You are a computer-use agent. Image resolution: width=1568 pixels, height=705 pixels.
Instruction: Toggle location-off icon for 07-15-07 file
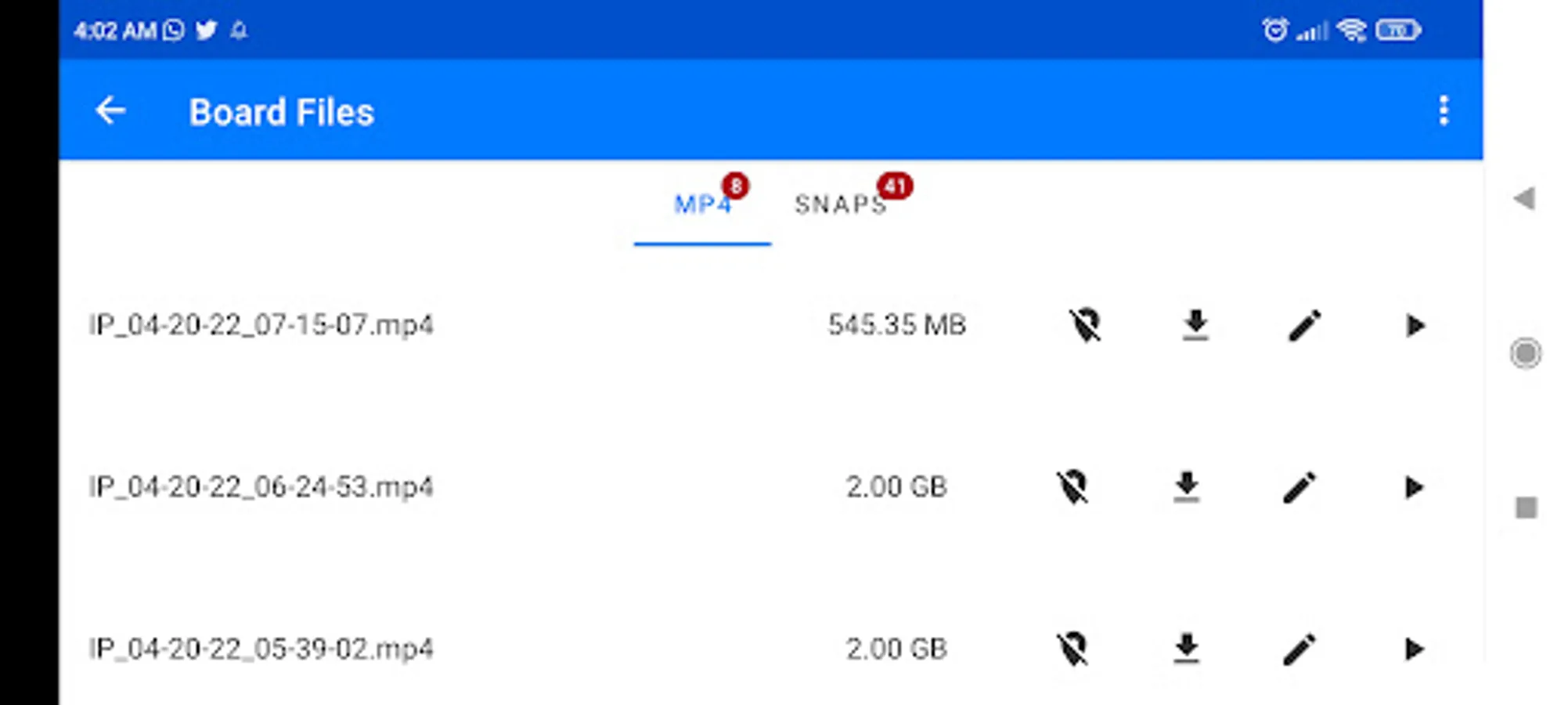(x=1086, y=325)
